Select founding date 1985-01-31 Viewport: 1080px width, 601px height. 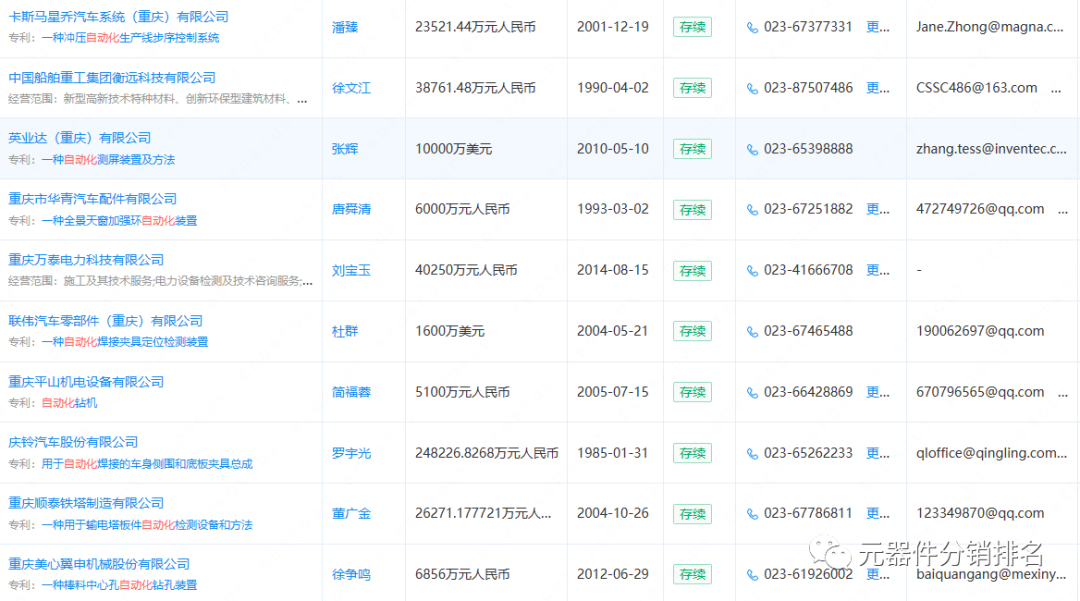pos(612,453)
